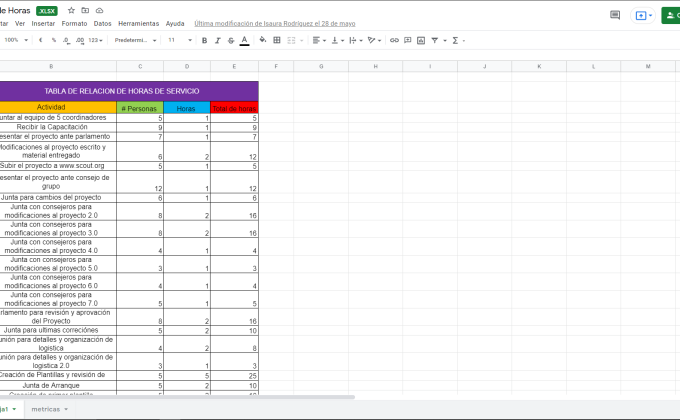Open horizontal alignment options
The width and height of the screenshot is (680, 420).
(319, 40)
